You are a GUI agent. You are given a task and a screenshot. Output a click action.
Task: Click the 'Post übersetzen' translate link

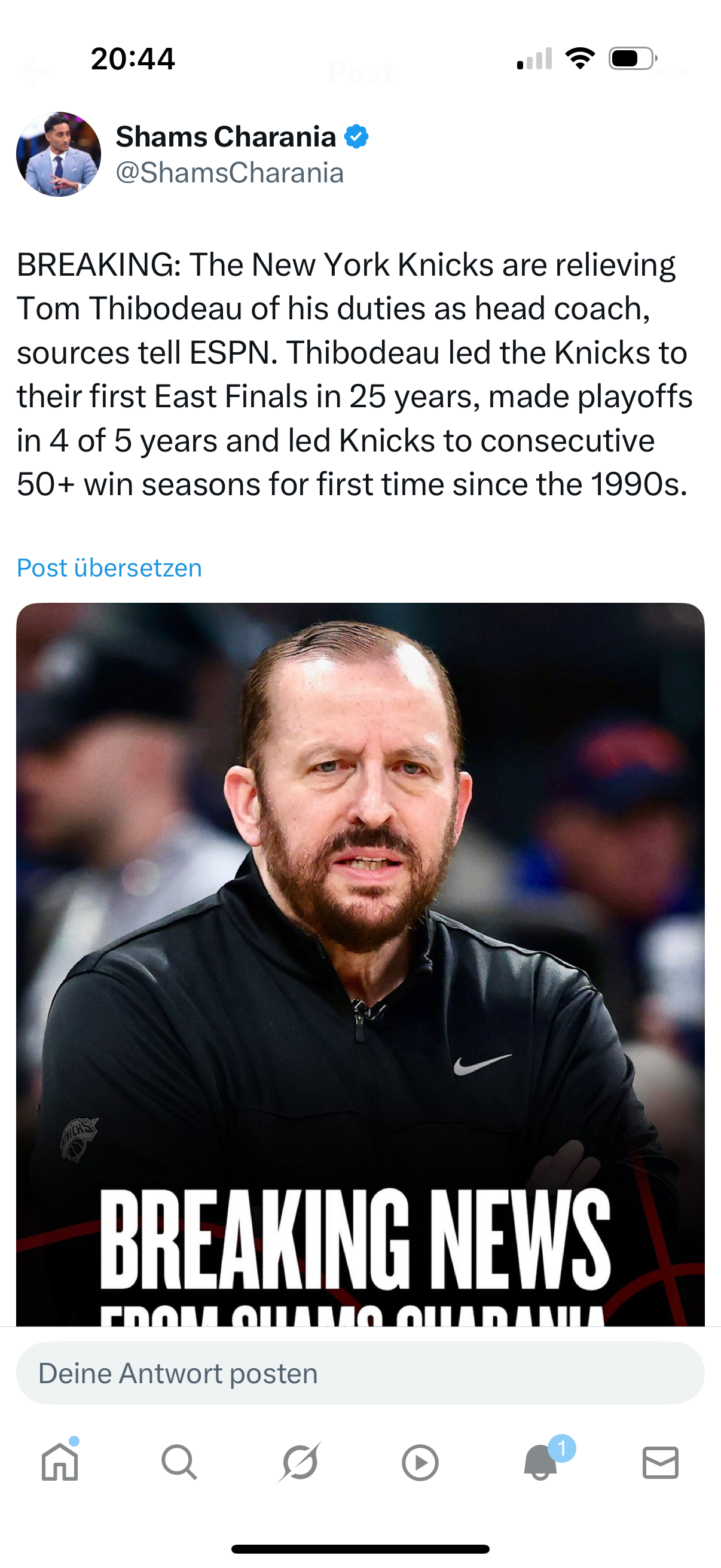(x=109, y=568)
